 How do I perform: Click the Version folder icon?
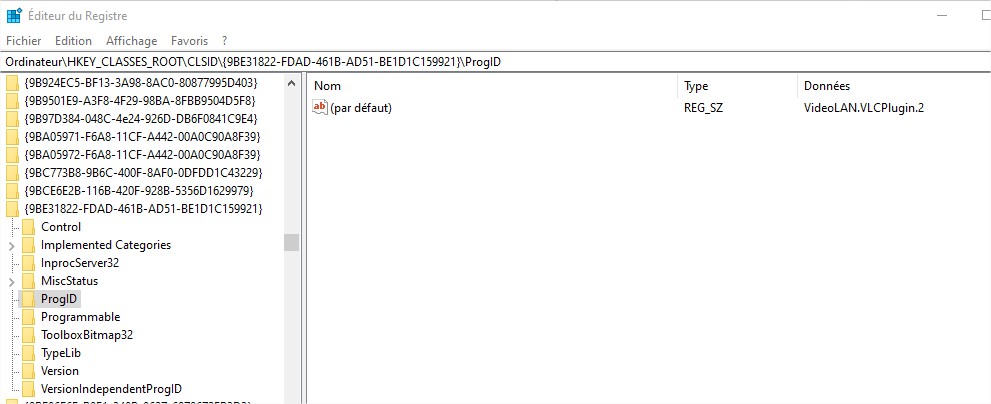(x=28, y=370)
